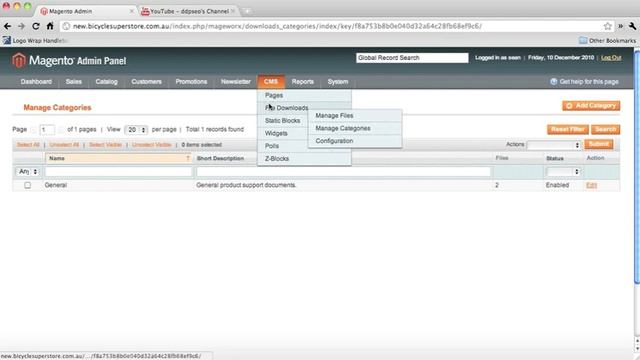This screenshot has height=360, width=640.
Task: Sort by the Status column header
Action: pos(555,158)
